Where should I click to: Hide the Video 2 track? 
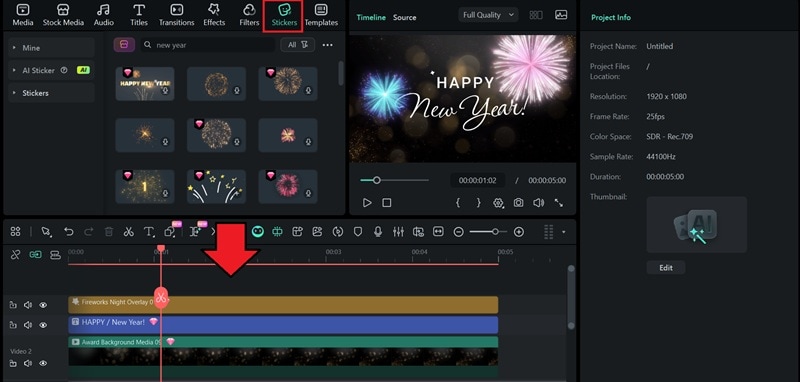[43, 363]
